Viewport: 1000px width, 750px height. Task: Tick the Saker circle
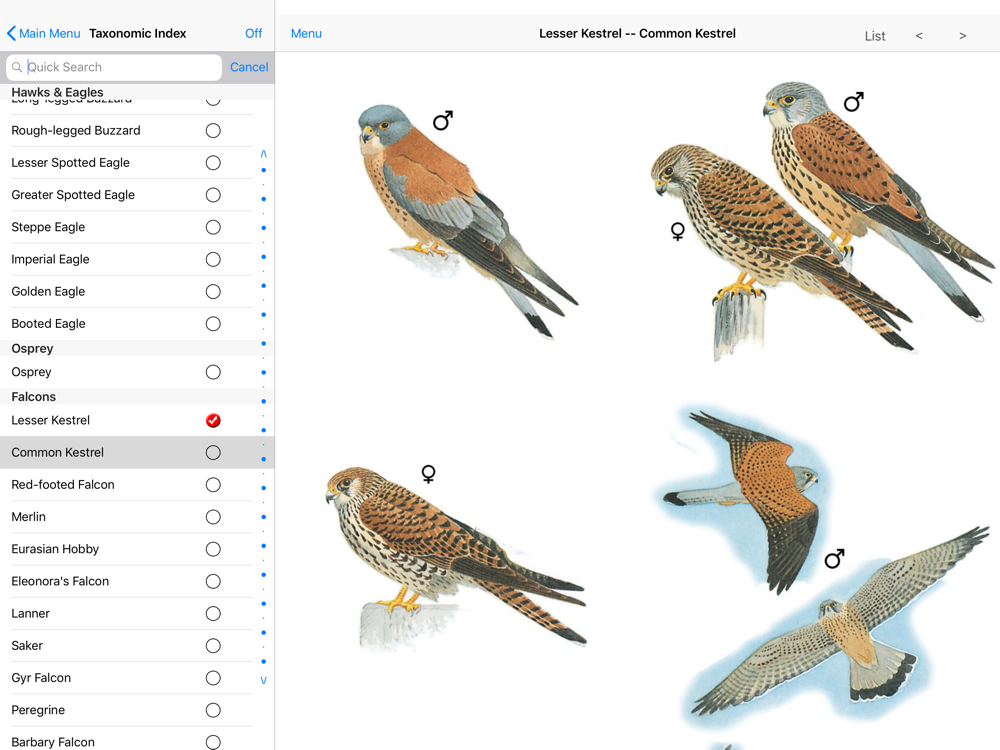tap(213, 646)
